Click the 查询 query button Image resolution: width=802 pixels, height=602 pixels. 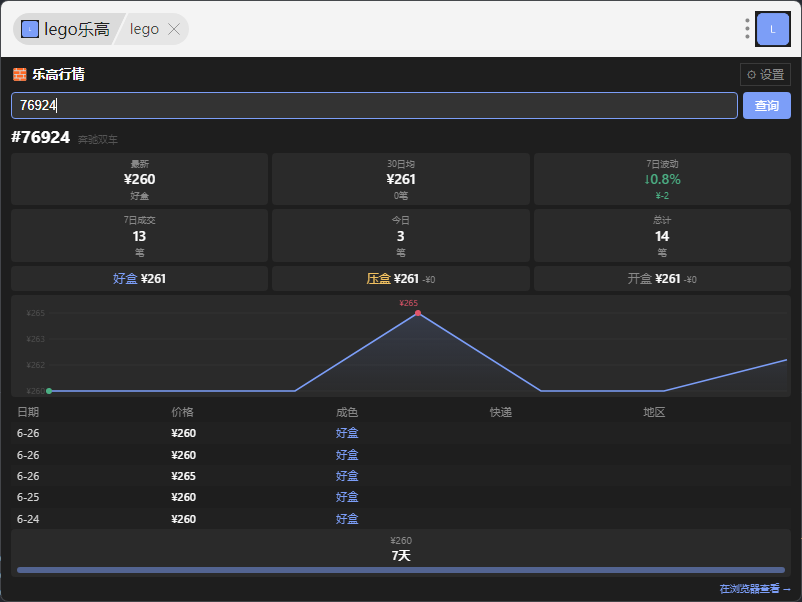pos(767,105)
